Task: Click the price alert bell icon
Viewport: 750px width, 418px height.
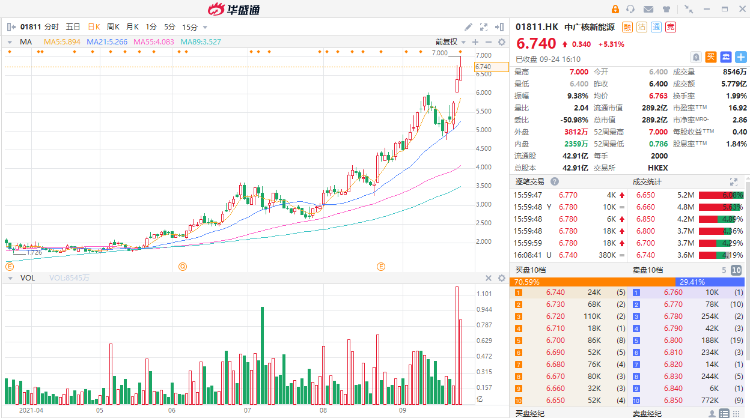Action: (696, 58)
